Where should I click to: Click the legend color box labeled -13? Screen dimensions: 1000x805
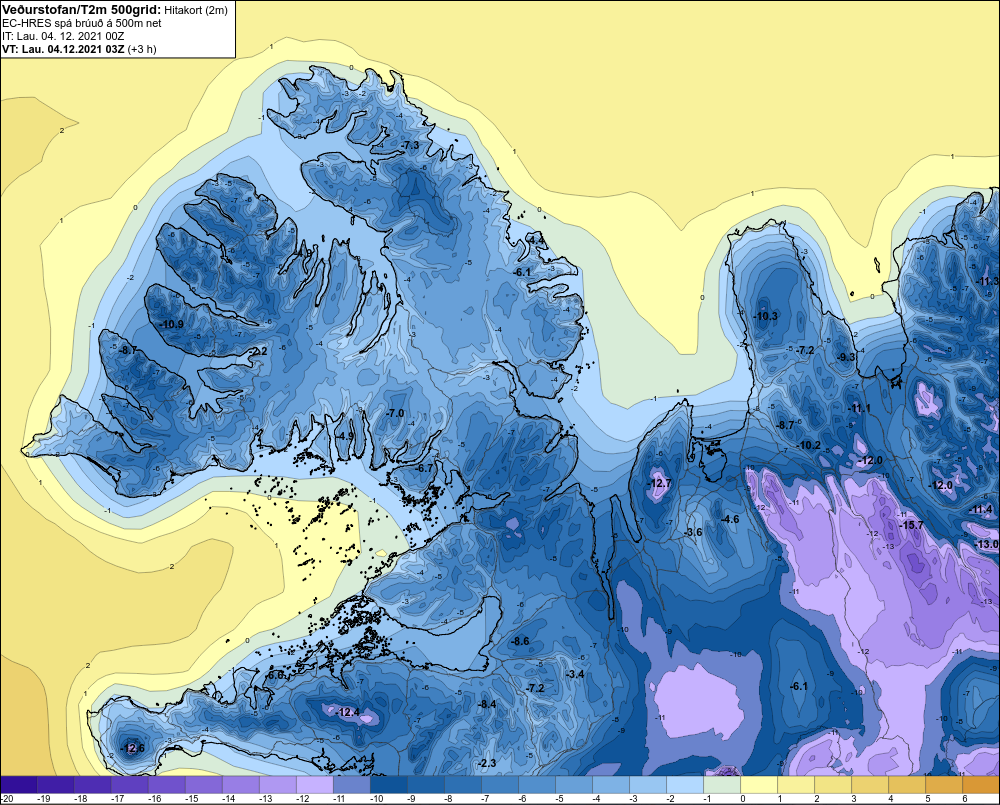tap(278, 785)
